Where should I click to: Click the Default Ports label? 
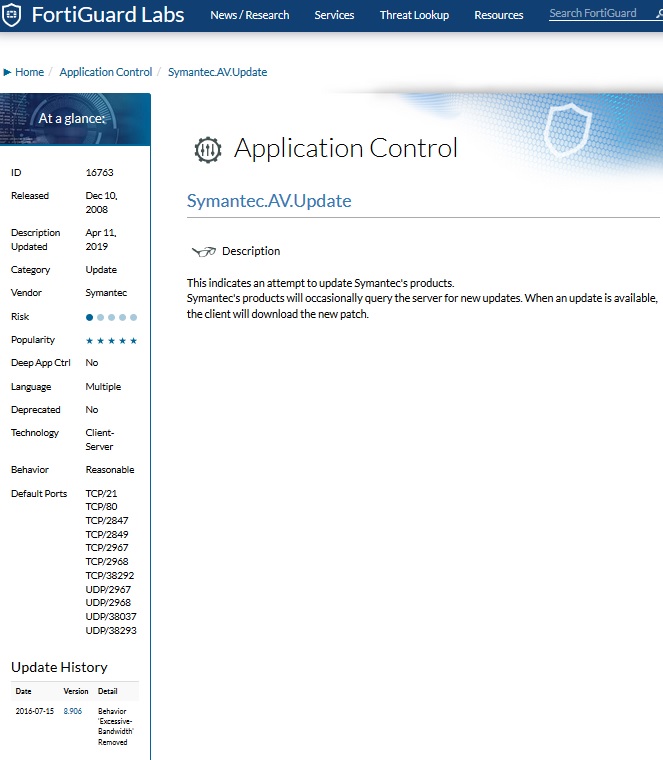[39, 494]
